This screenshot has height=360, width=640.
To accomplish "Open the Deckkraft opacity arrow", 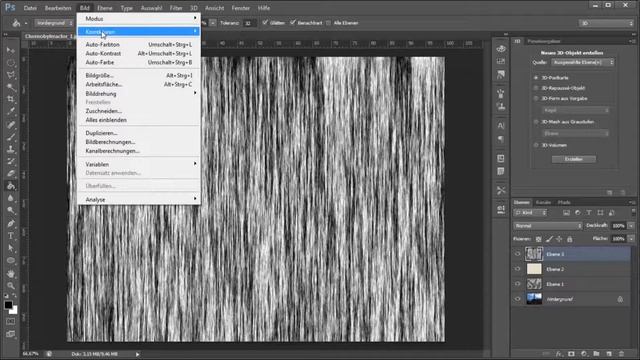I will (x=631, y=226).
